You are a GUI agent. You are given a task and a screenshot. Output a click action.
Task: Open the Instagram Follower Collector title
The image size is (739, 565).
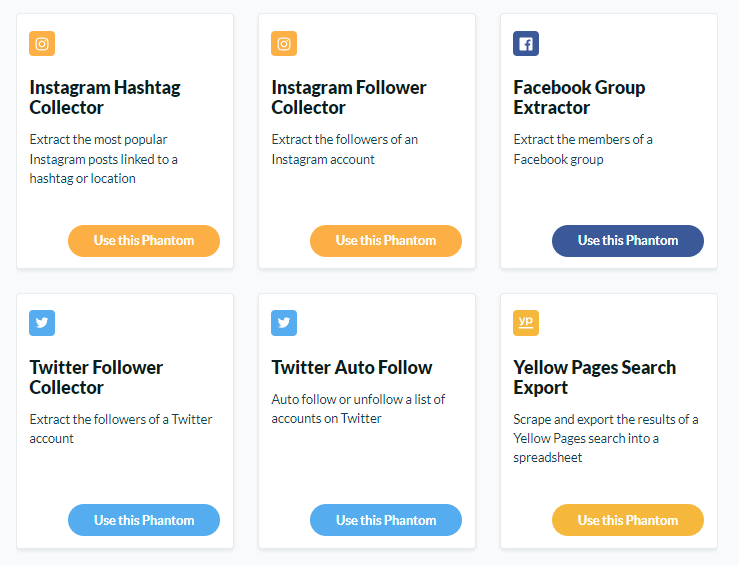[x=349, y=98]
